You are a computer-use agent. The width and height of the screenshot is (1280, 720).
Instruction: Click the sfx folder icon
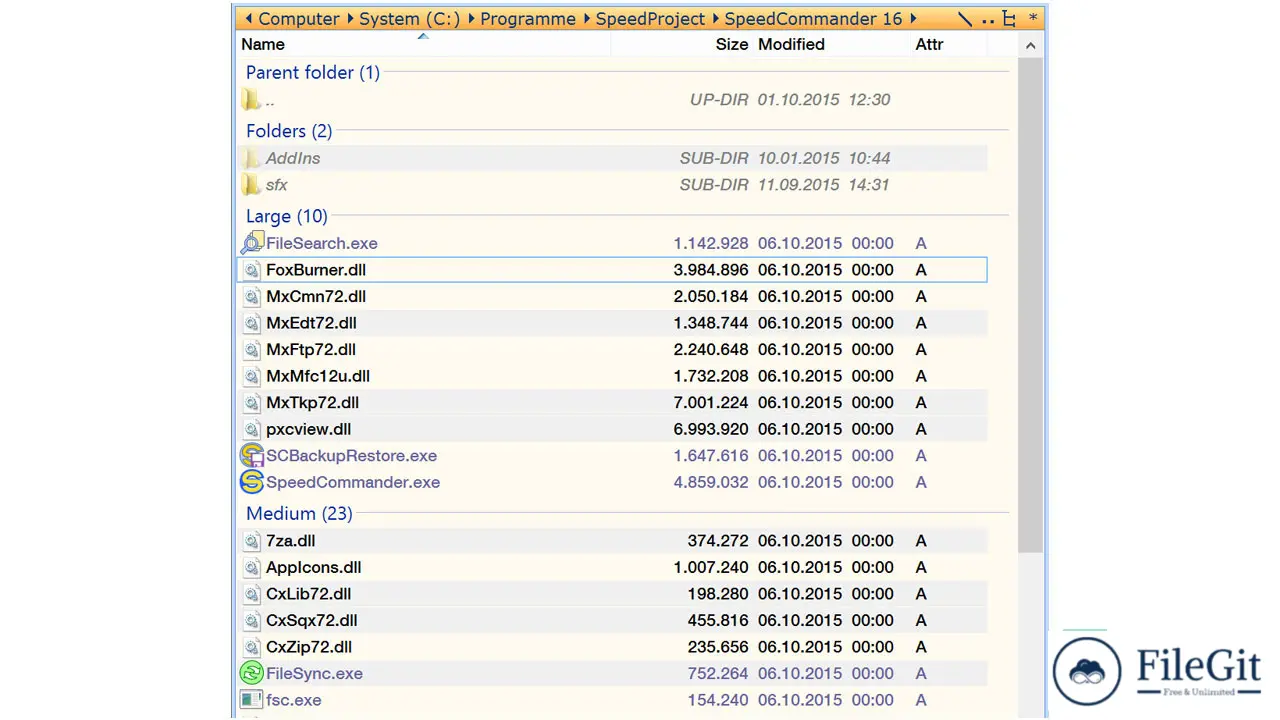[252, 185]
